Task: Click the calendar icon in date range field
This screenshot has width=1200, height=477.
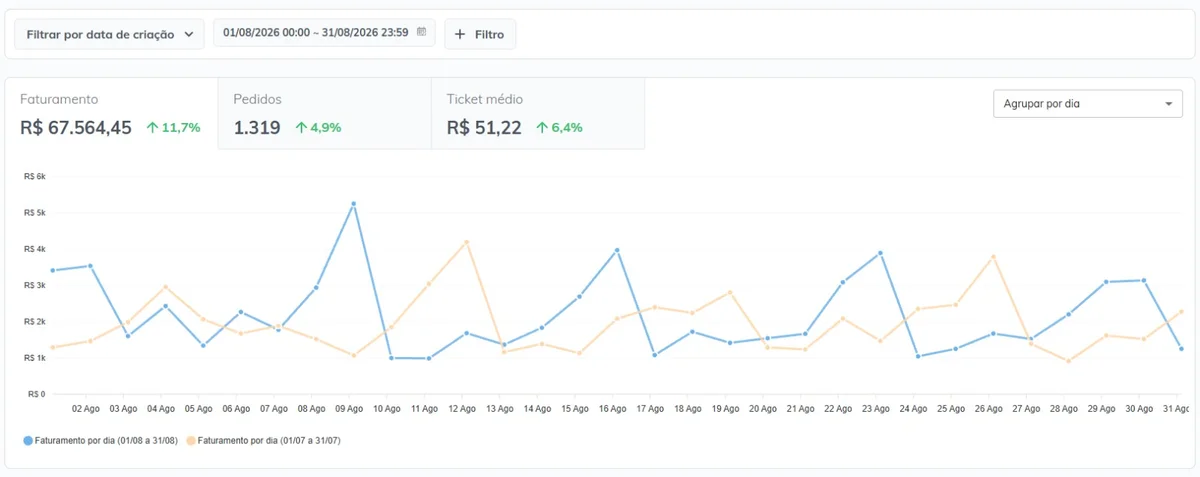Action: (x=422, y=33)
